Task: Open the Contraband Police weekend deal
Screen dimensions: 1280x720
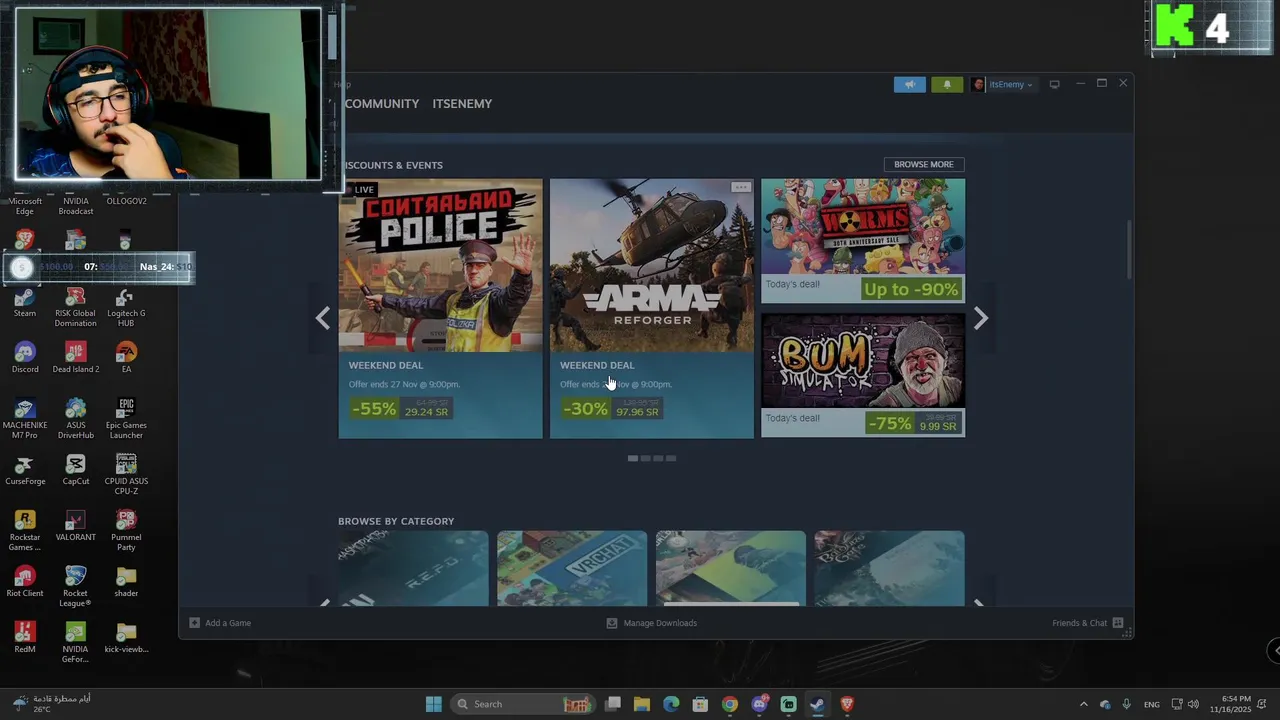Action: (x=440, y=308)
